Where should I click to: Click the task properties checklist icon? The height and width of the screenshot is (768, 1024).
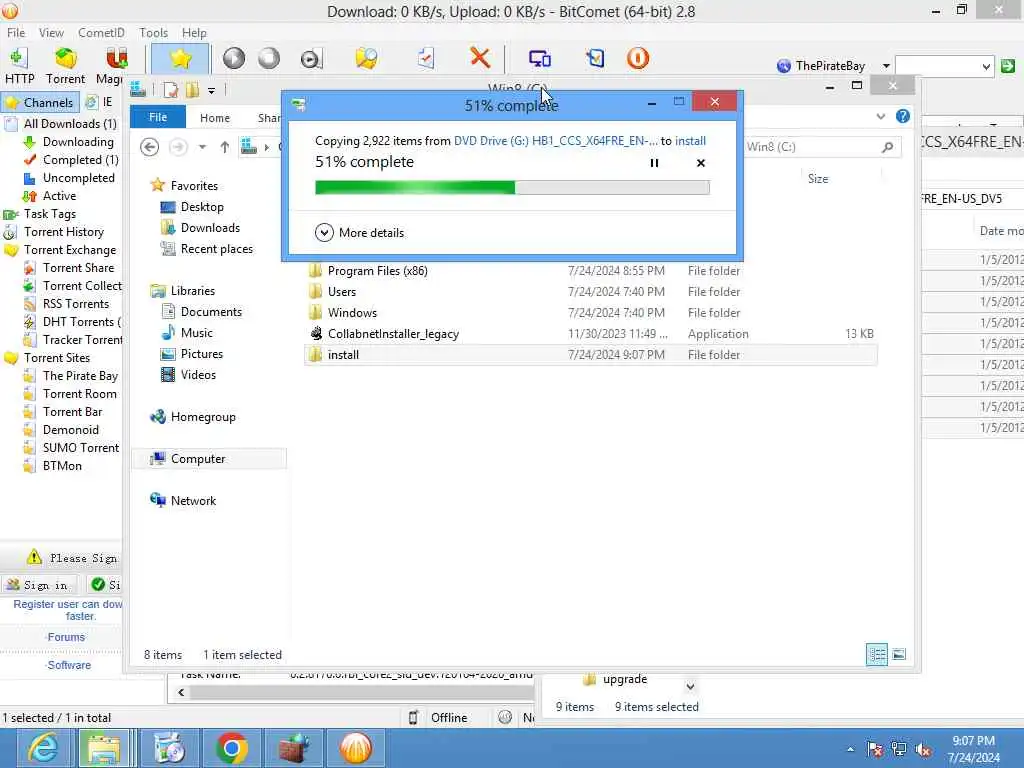coord(425,59)
